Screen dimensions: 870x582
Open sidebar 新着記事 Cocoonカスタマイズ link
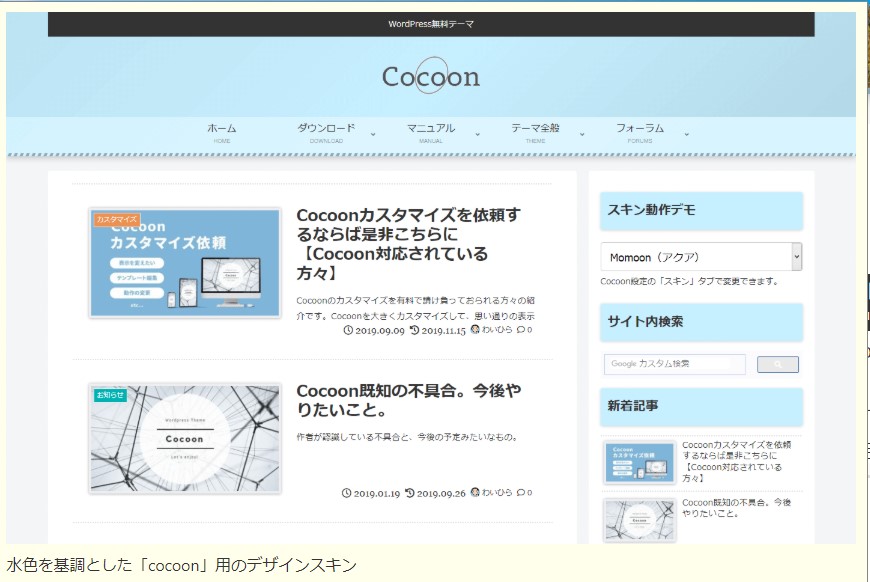737,461
